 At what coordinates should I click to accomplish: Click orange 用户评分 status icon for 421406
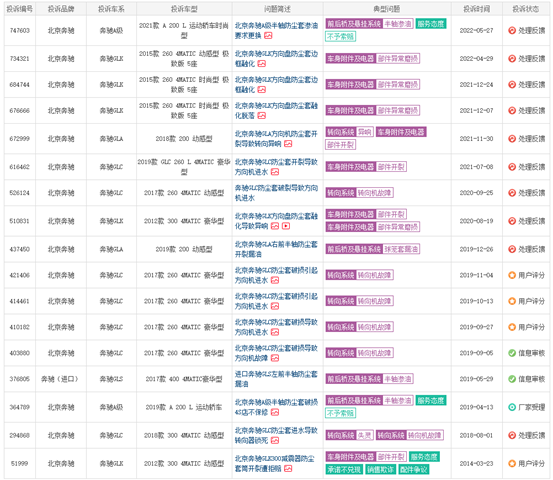[512, 275]
